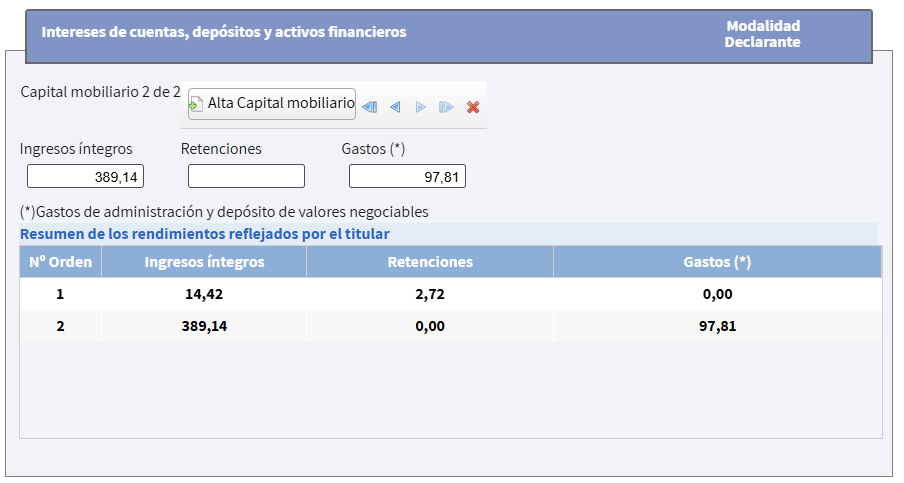The height and width of the screenshot is (483, 904).
Task: Click the empty Retenciones input field
Action: [246, 176]
